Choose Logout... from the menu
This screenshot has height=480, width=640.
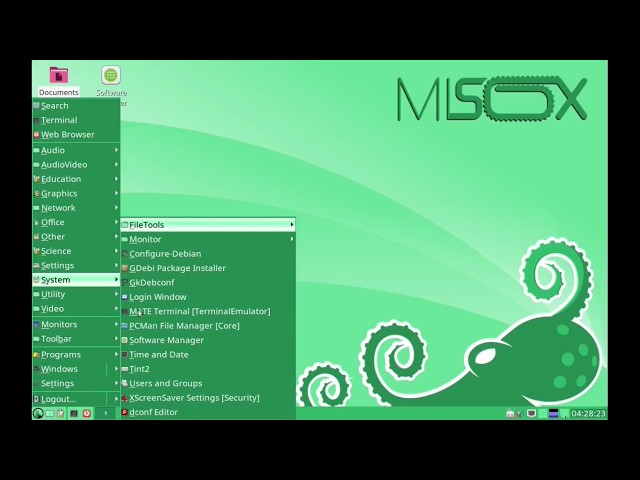pos(76,399)
